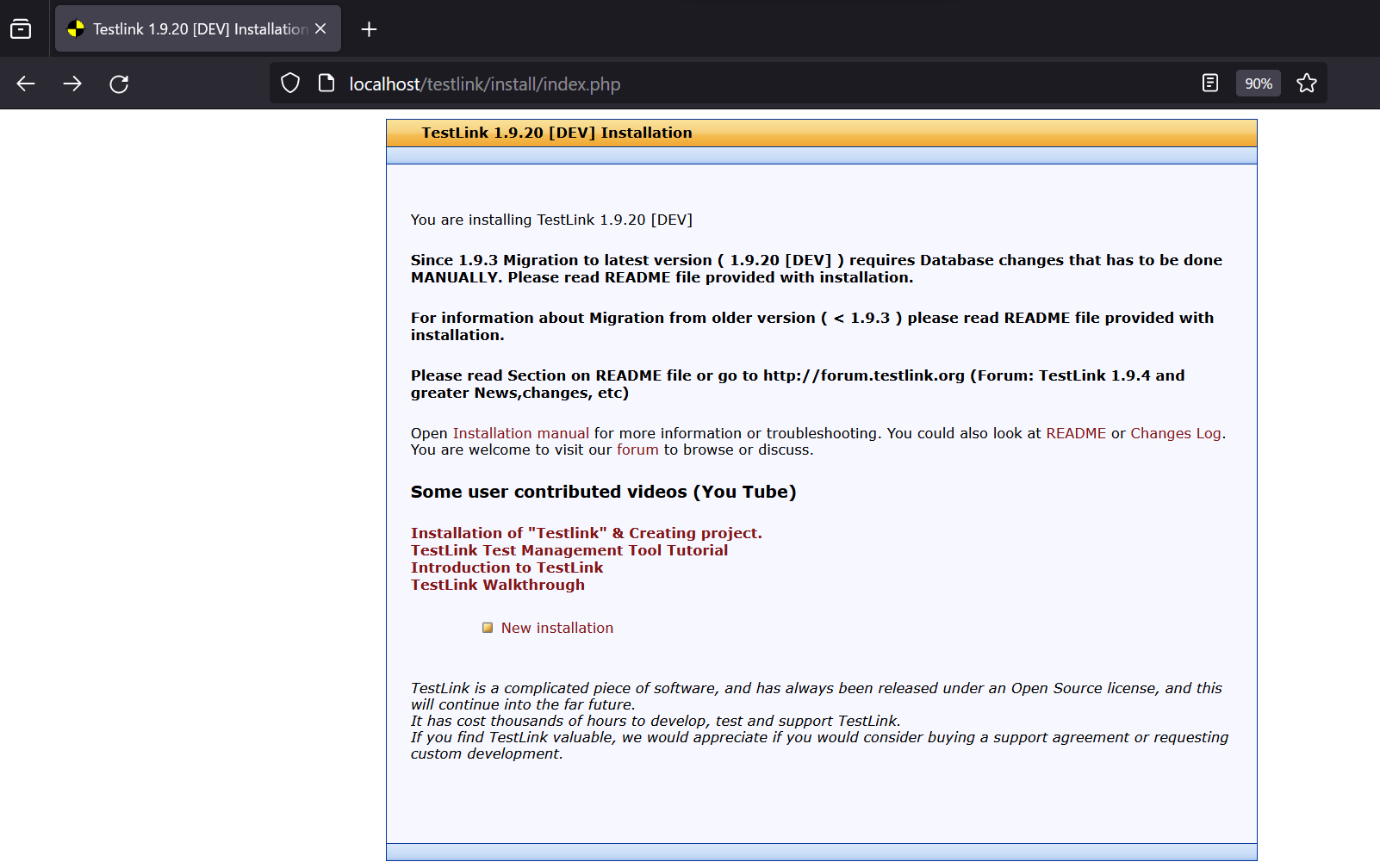Start a New installation
Screen dimensions: 1380x868
tap(557, 628)
